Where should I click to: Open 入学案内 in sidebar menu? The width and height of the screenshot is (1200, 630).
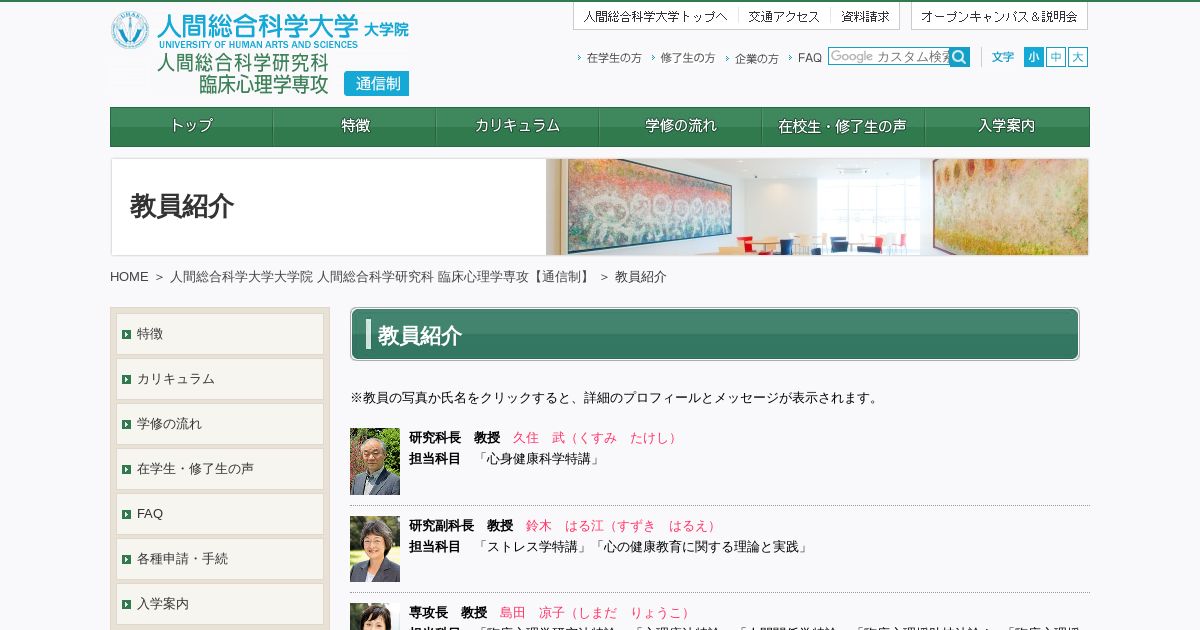point(220,604)
